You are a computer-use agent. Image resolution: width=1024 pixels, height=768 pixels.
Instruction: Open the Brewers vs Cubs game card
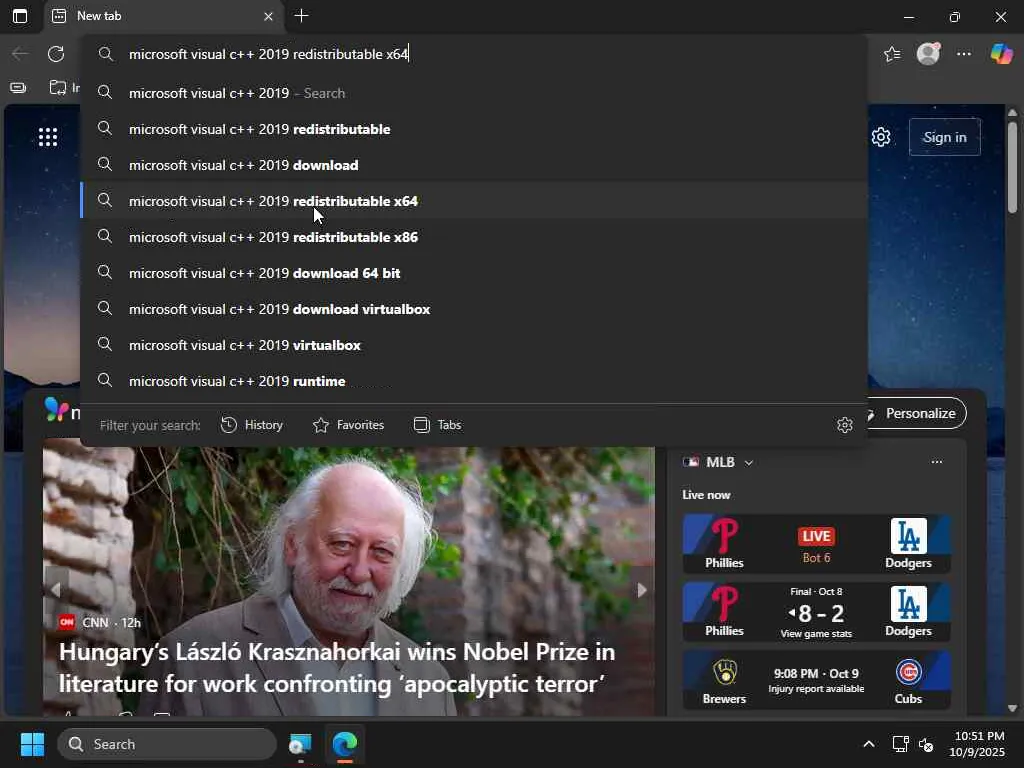[x=816, y=680]
